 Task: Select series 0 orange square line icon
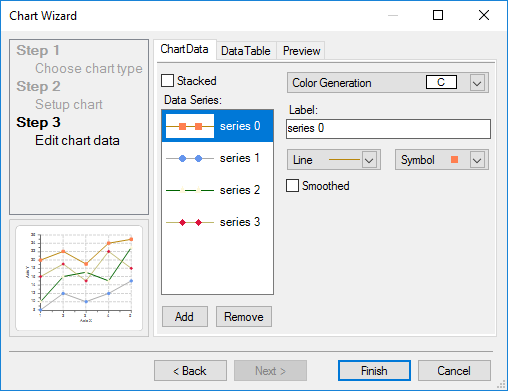tap(190, 126)
